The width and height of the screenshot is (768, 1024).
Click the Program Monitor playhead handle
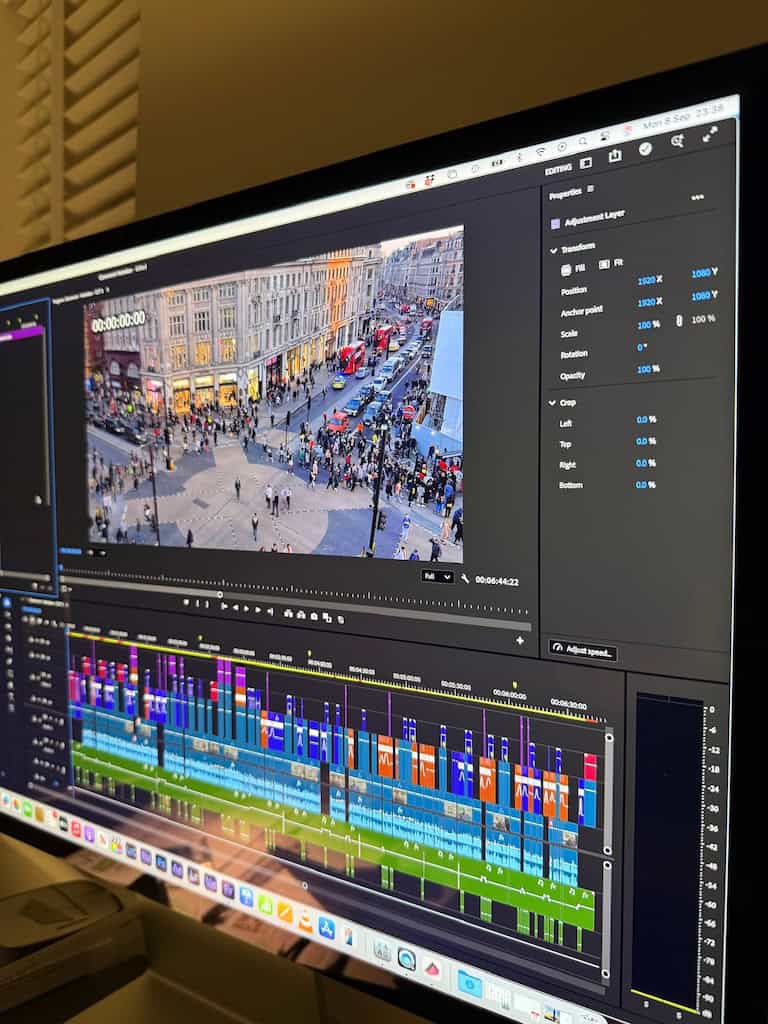click(220, 594)
